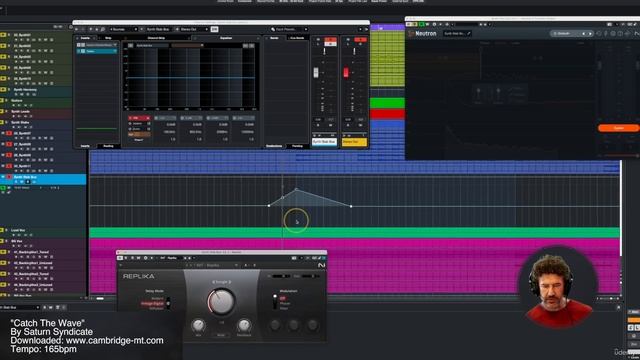The width and height of the screenshot is (640, 360).
Task: Open the Inserts tab in Channel Settings
Action: coord(85,38)
